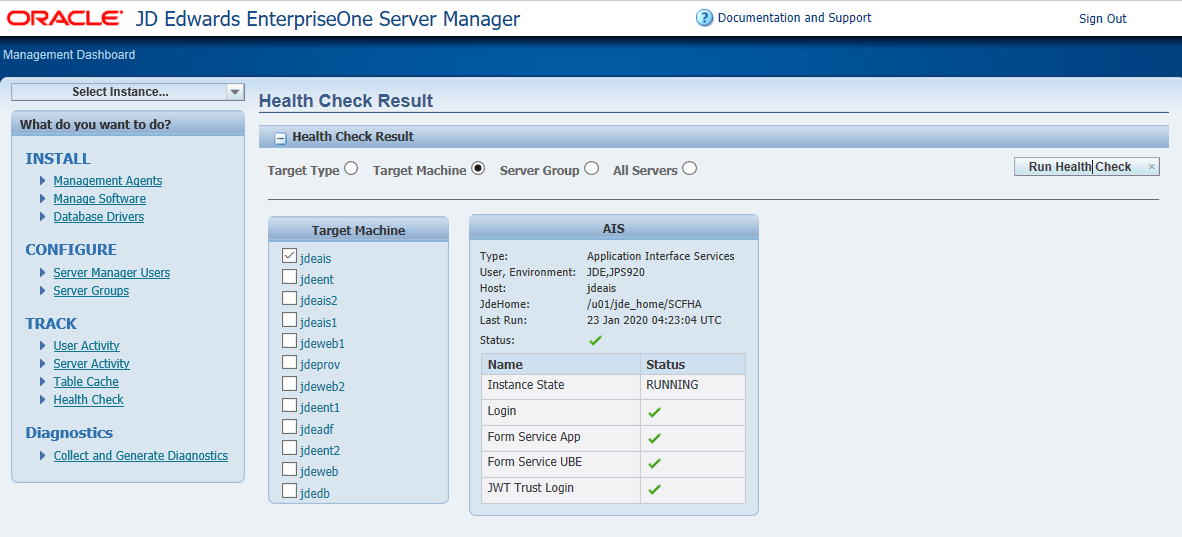1182x537 pixels.
Task: Click the Application Interface Services type value
Action: pyautogui.click(x=660, y=256)
